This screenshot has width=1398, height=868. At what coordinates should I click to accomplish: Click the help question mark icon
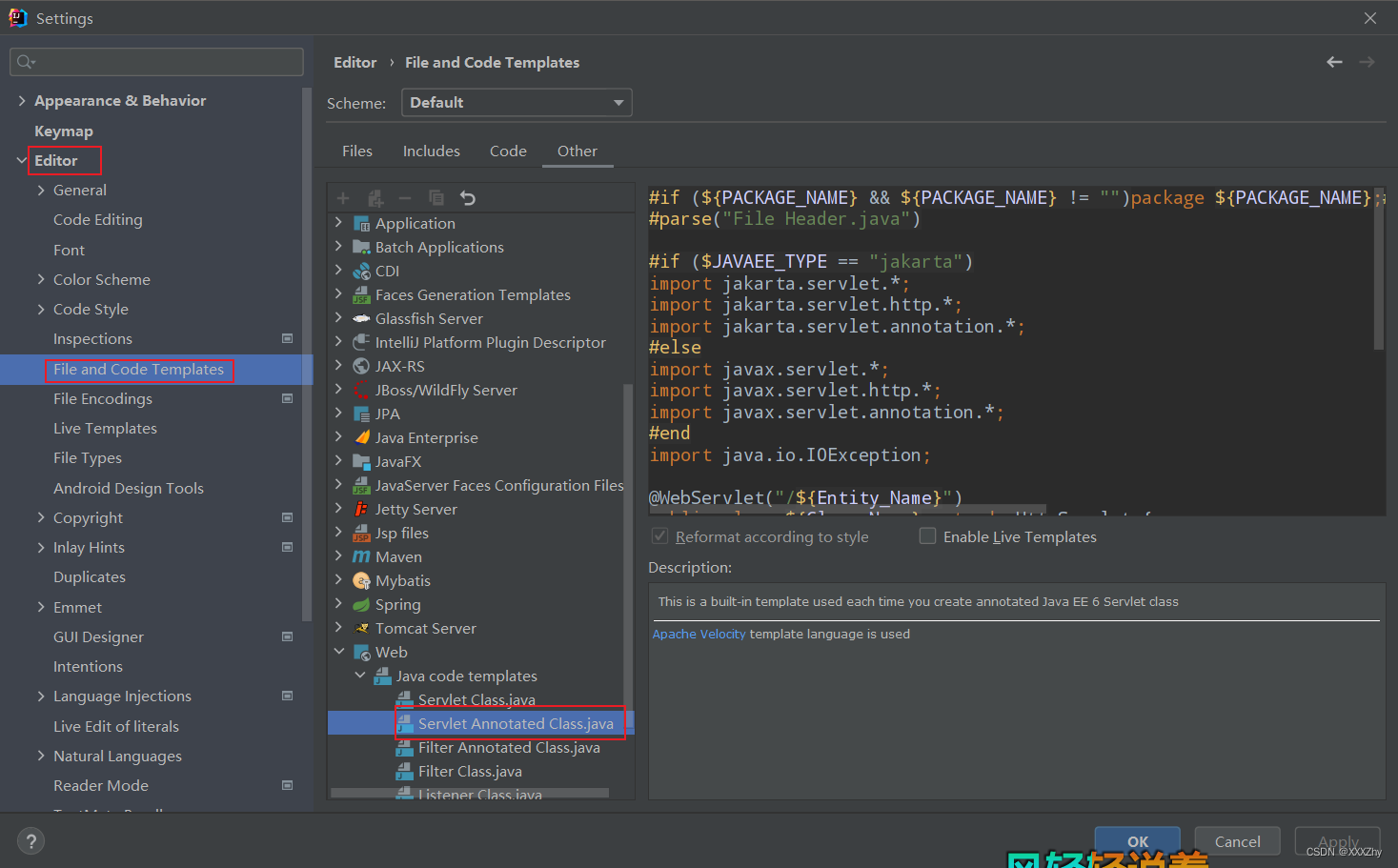click(x=30, y=841)
